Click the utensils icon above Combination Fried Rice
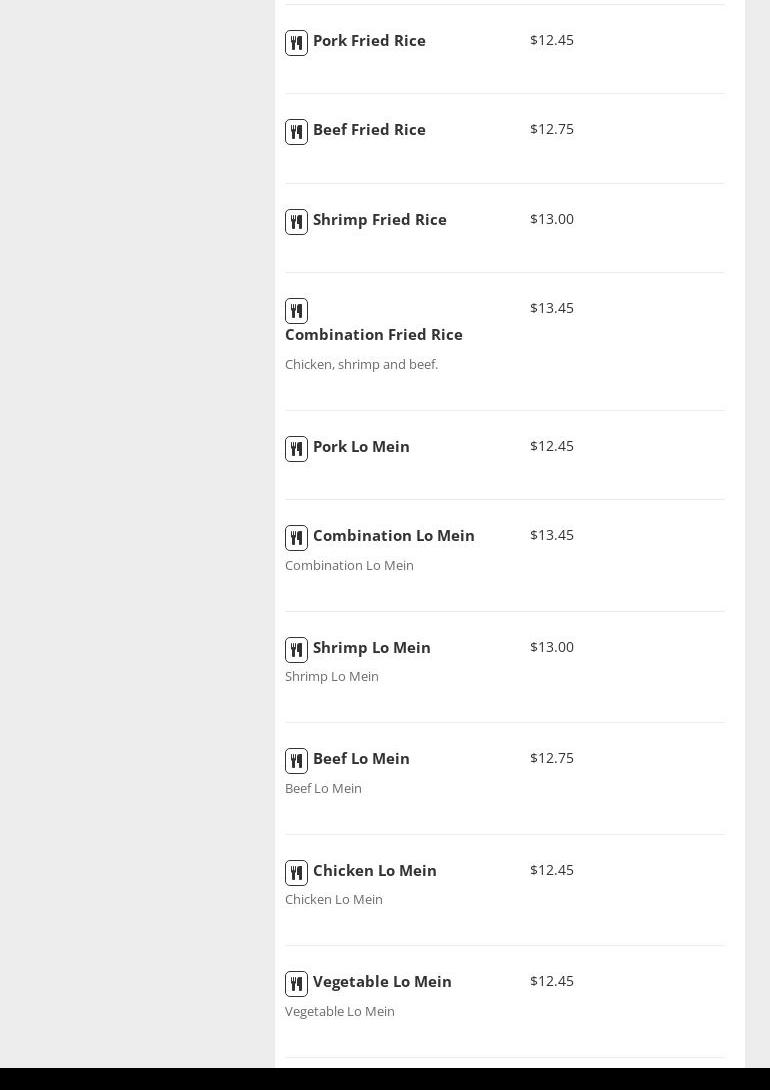The width and height of the screenshot is (770, 1090). (x=296, y=311)
